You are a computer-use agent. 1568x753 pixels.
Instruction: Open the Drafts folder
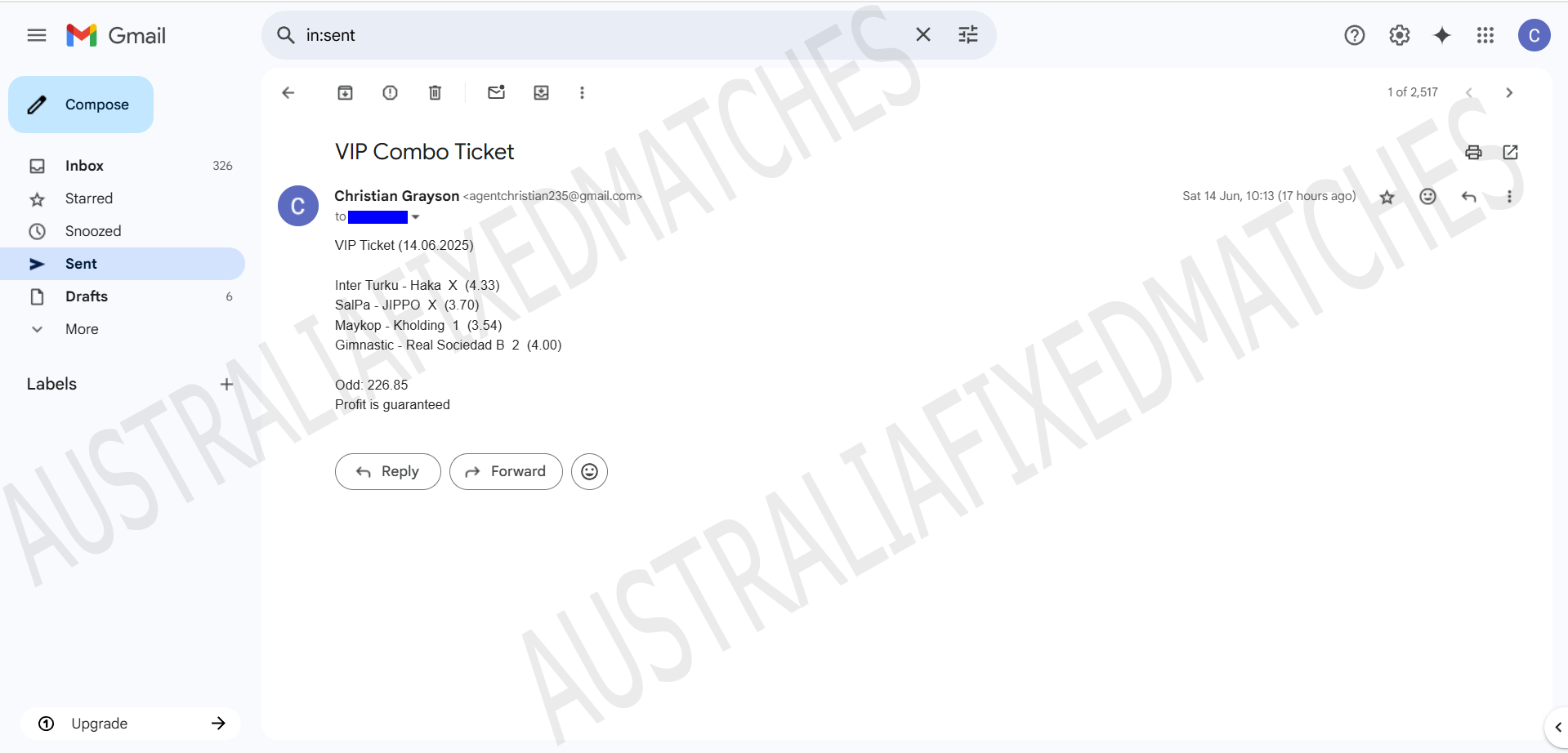(x=123, y=296)
